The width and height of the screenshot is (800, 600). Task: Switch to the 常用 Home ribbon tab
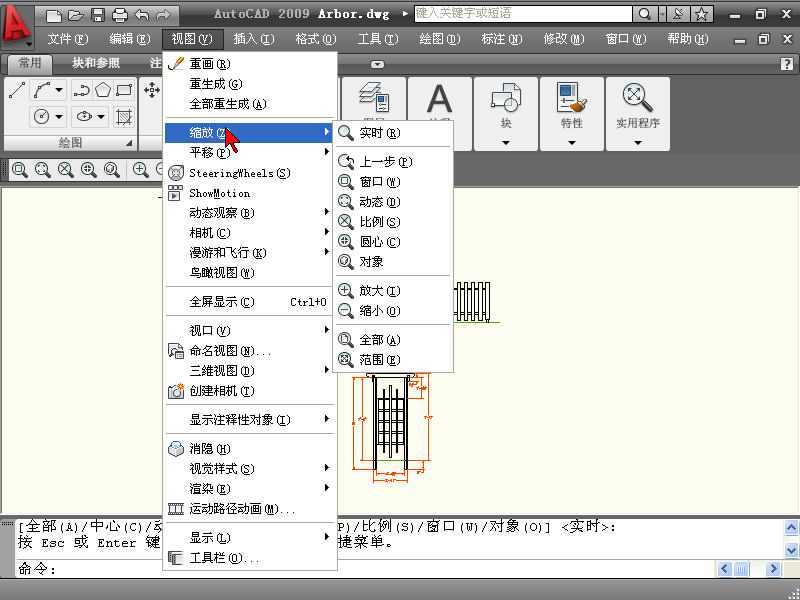[30, 63]
